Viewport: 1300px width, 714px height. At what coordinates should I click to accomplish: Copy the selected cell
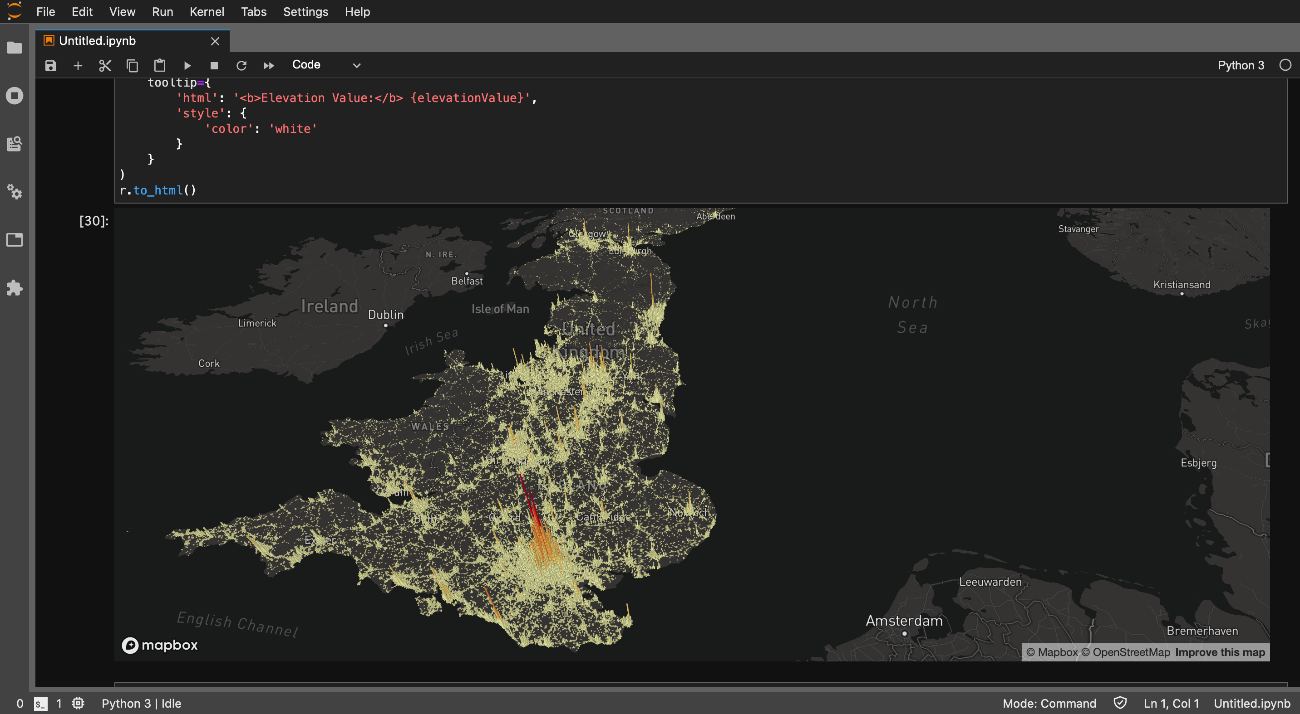click(132, 65)
